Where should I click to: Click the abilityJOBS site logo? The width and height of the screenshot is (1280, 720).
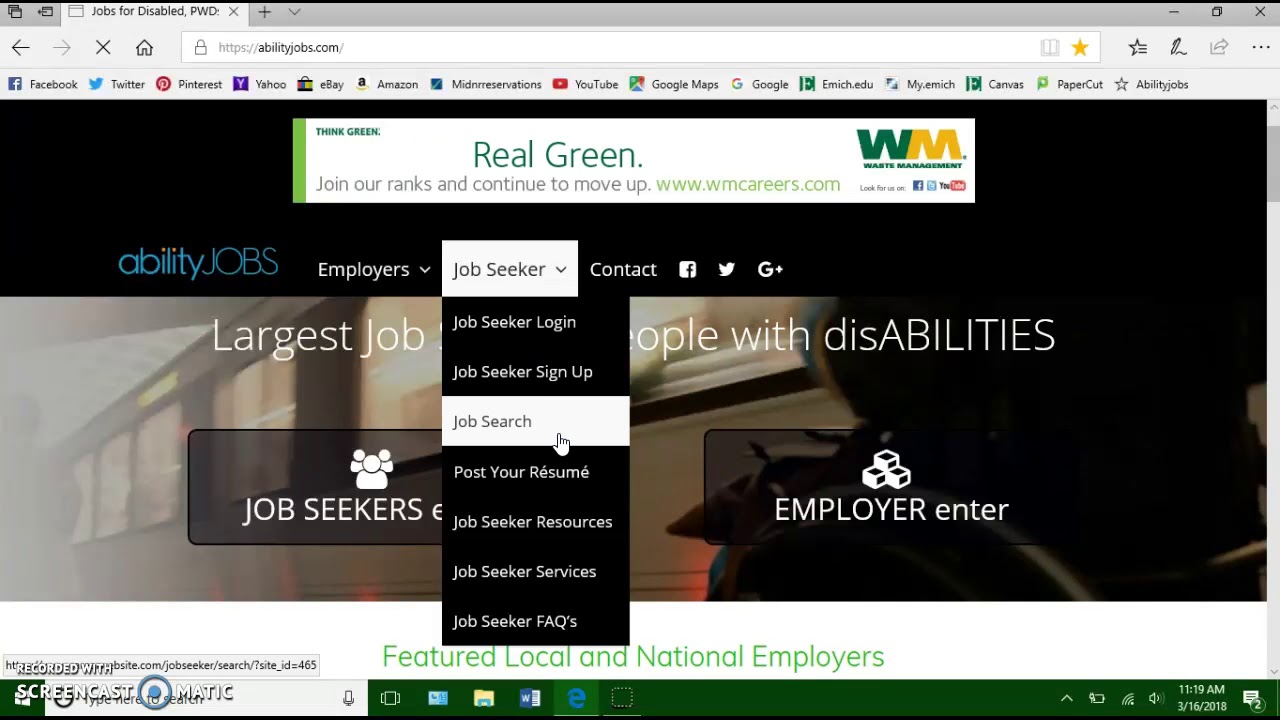pyautogui.click(x=198, y=264)
